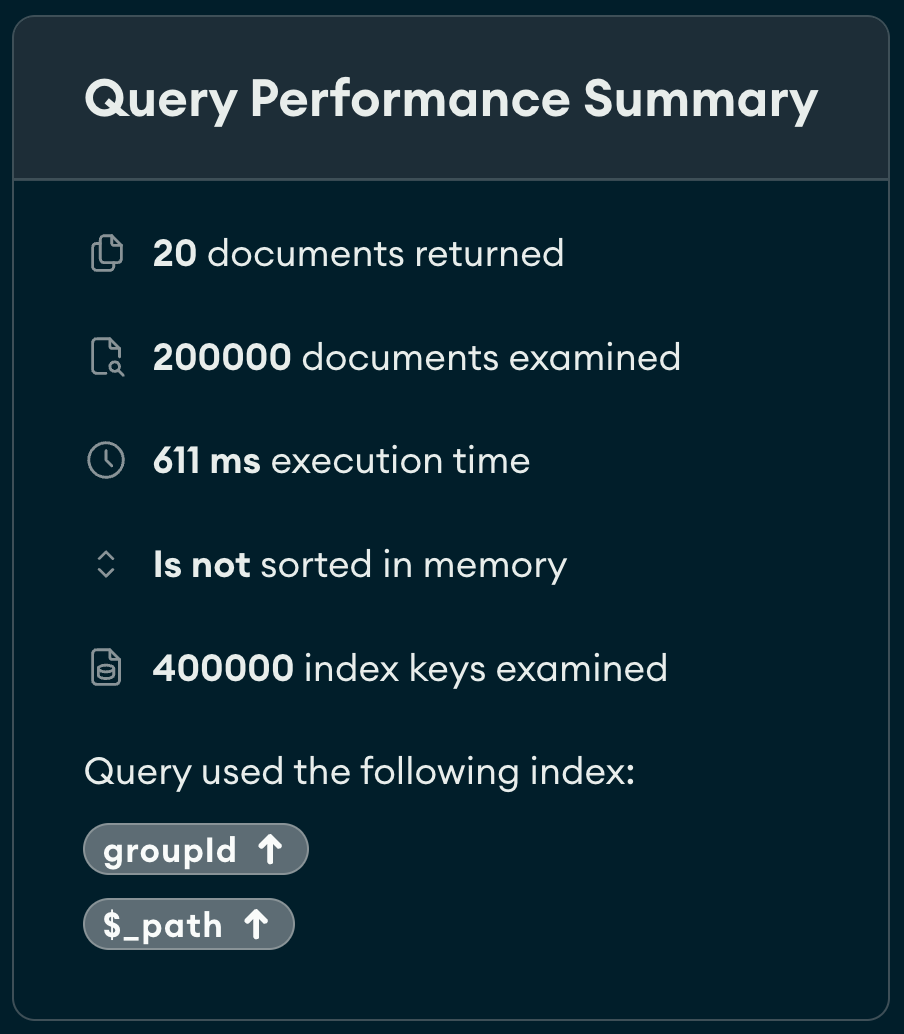Click the ascending arrow on groupId badge
904x1034 pixels.
tap(270, 850)
